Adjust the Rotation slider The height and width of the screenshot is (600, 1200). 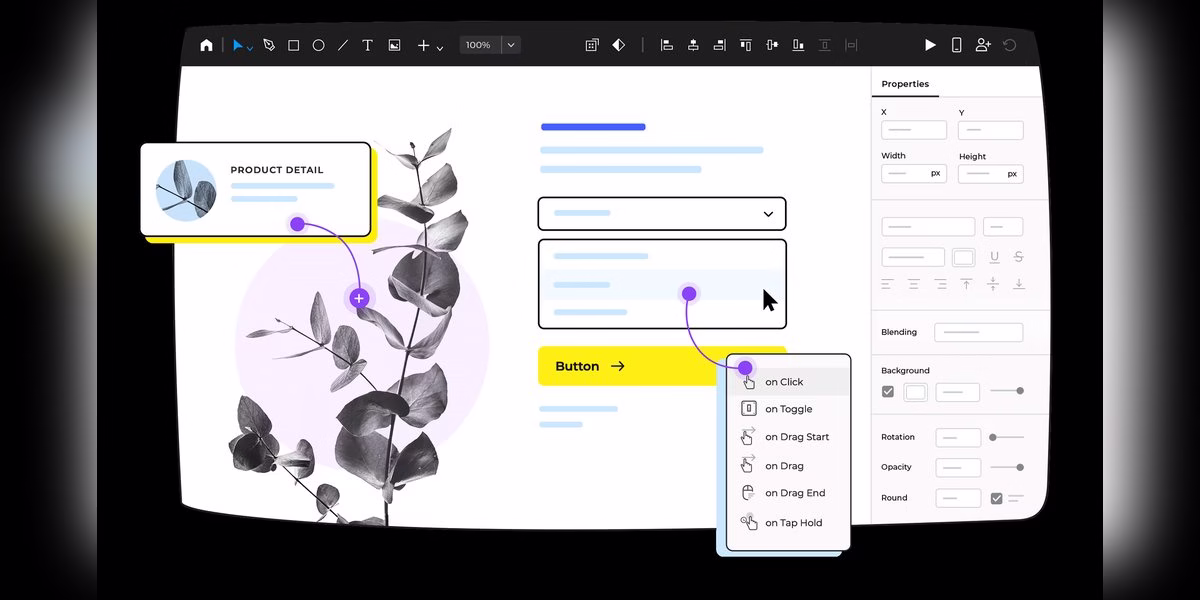coord(1007,437)
